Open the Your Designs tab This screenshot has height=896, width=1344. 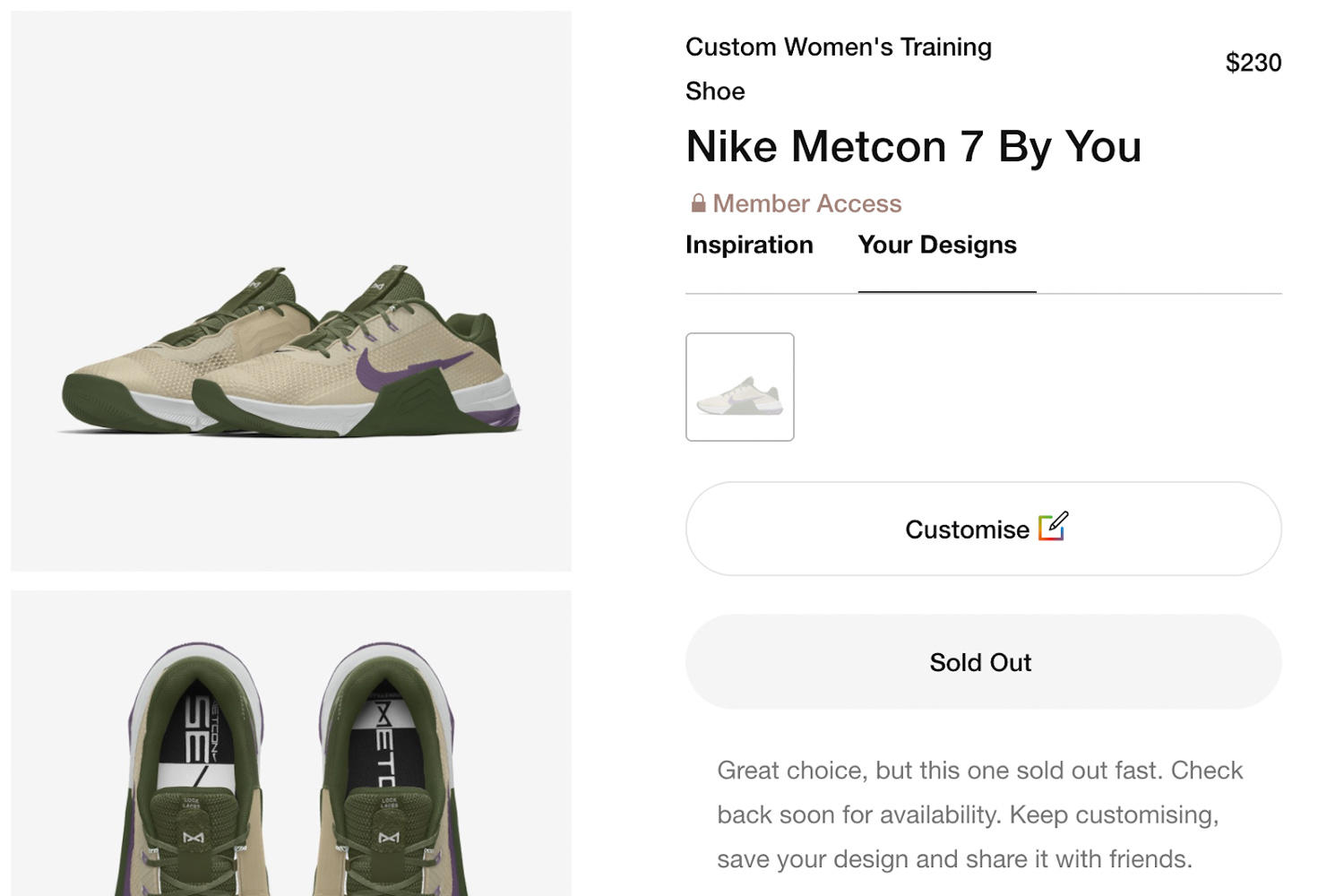click(936, 245)
